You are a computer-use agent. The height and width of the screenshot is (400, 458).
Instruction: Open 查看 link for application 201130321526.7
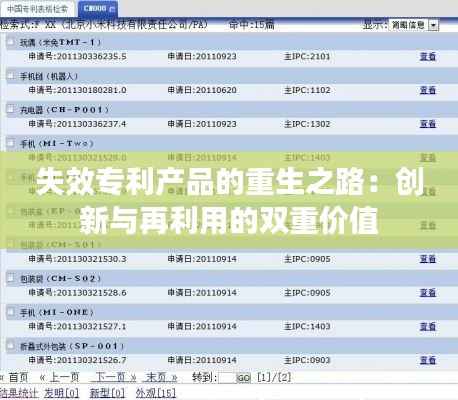(x=428, y=360)
